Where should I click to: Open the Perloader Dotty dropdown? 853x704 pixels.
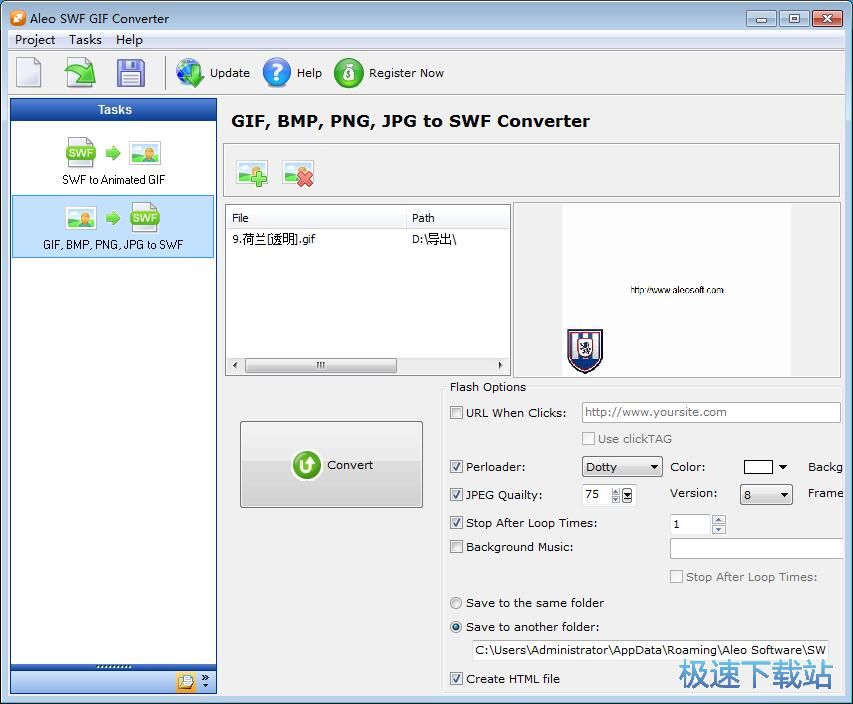click(622, 467)
